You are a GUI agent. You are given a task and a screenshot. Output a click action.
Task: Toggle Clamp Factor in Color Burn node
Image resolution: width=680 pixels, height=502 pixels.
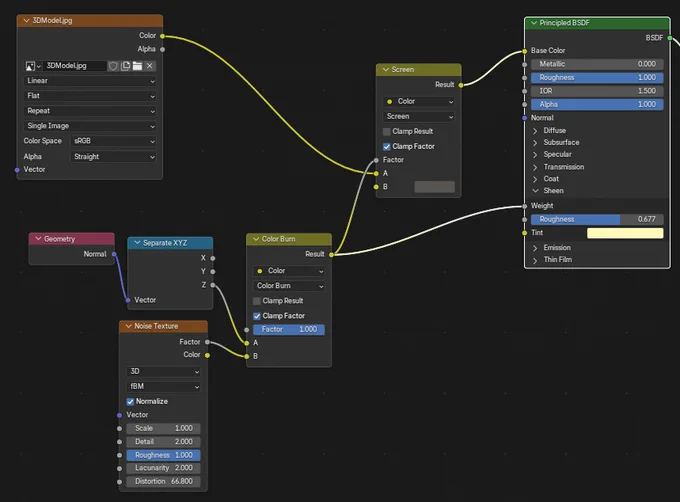(257, 316)
